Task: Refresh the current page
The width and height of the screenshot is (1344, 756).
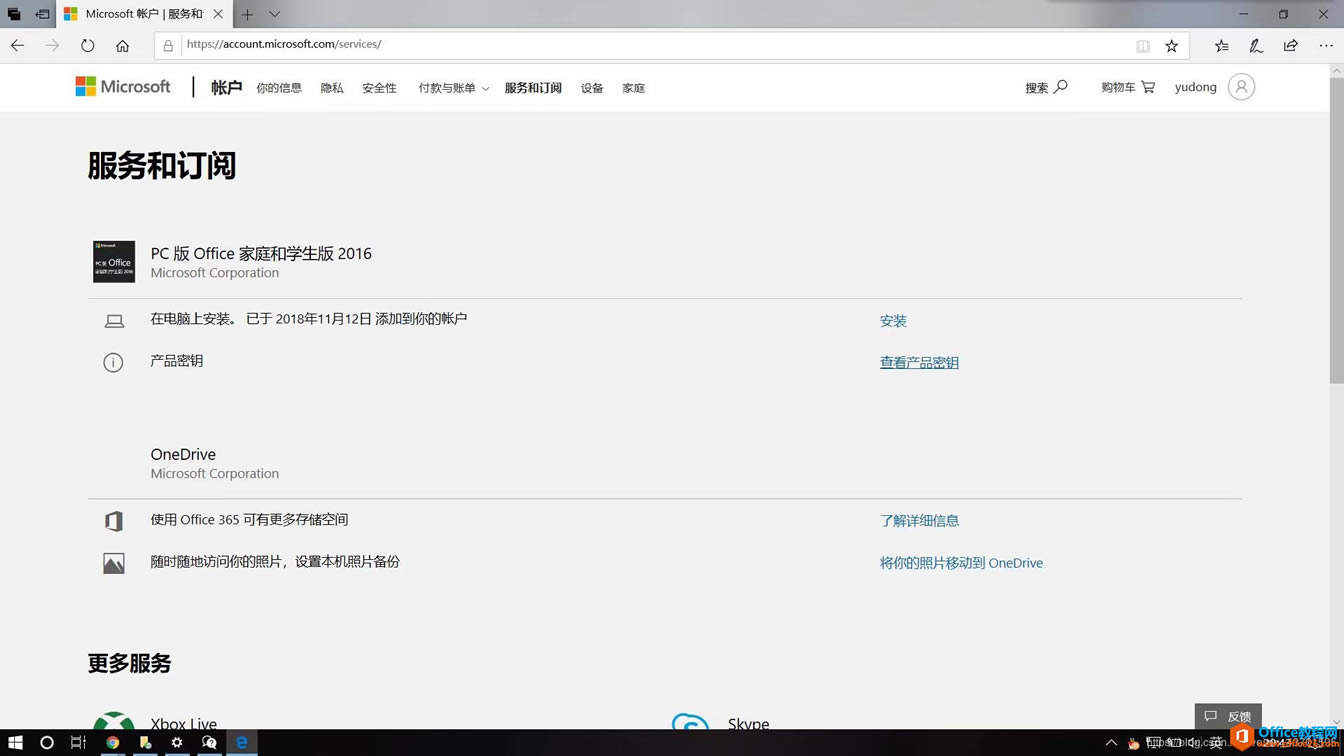Action: click(x=88, y=45)
